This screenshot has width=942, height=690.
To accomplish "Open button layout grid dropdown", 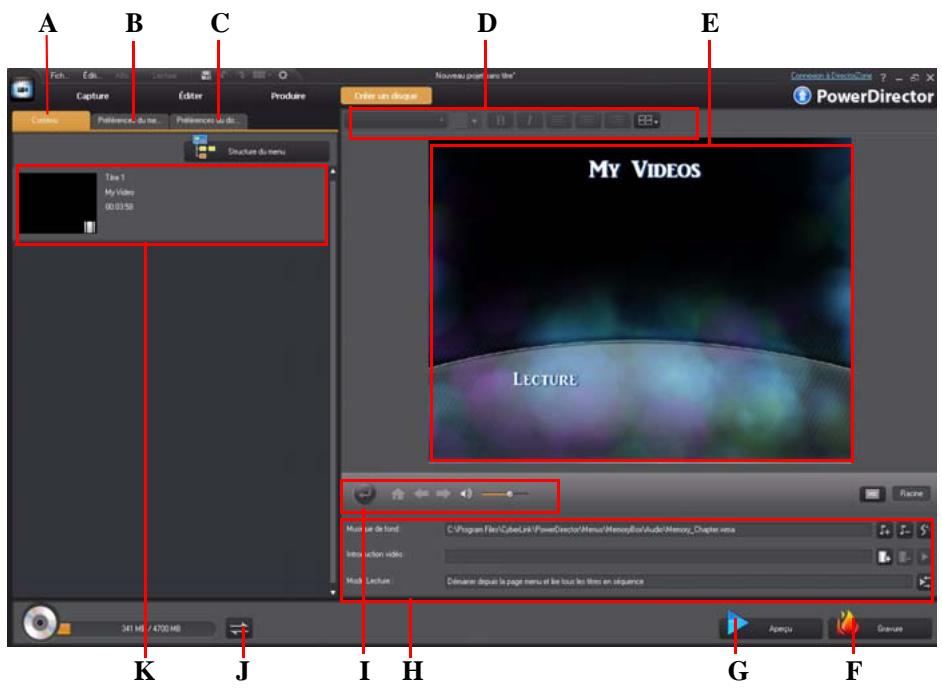I will [x=648, y=121].
